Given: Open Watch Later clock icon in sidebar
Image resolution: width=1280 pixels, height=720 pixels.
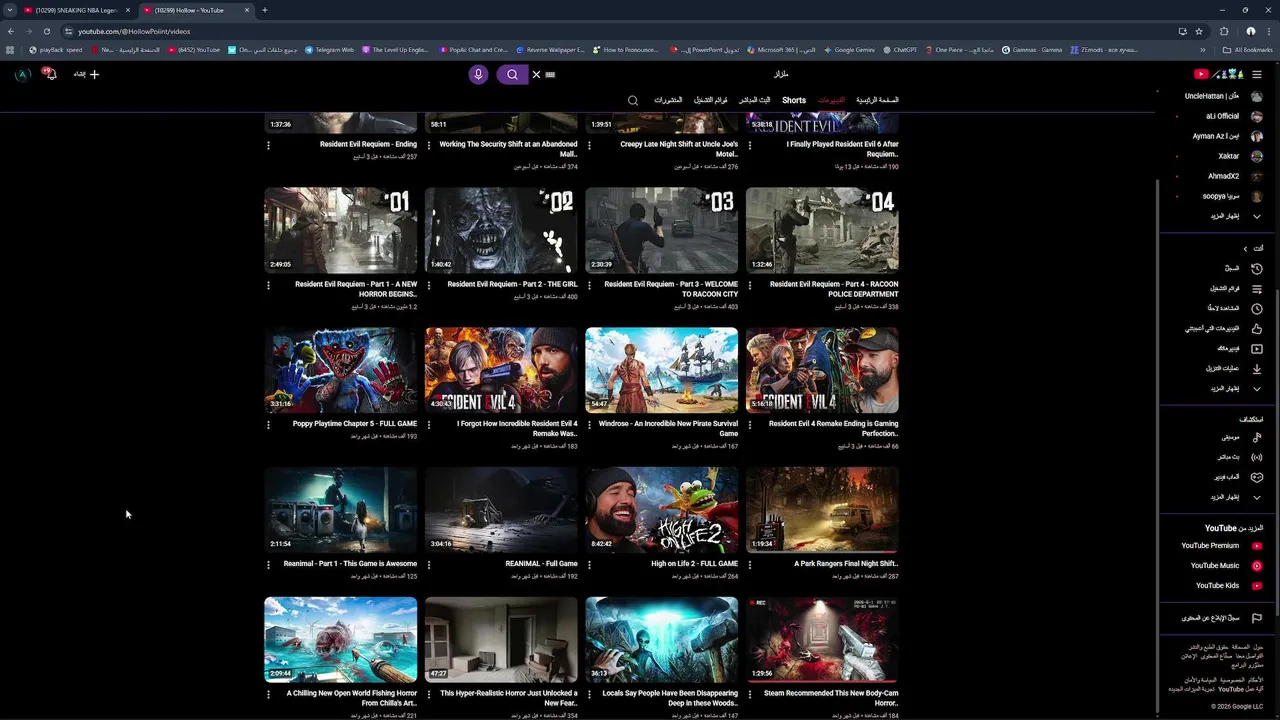Looking at the screenshot, I should click(x=1257, y=308).
